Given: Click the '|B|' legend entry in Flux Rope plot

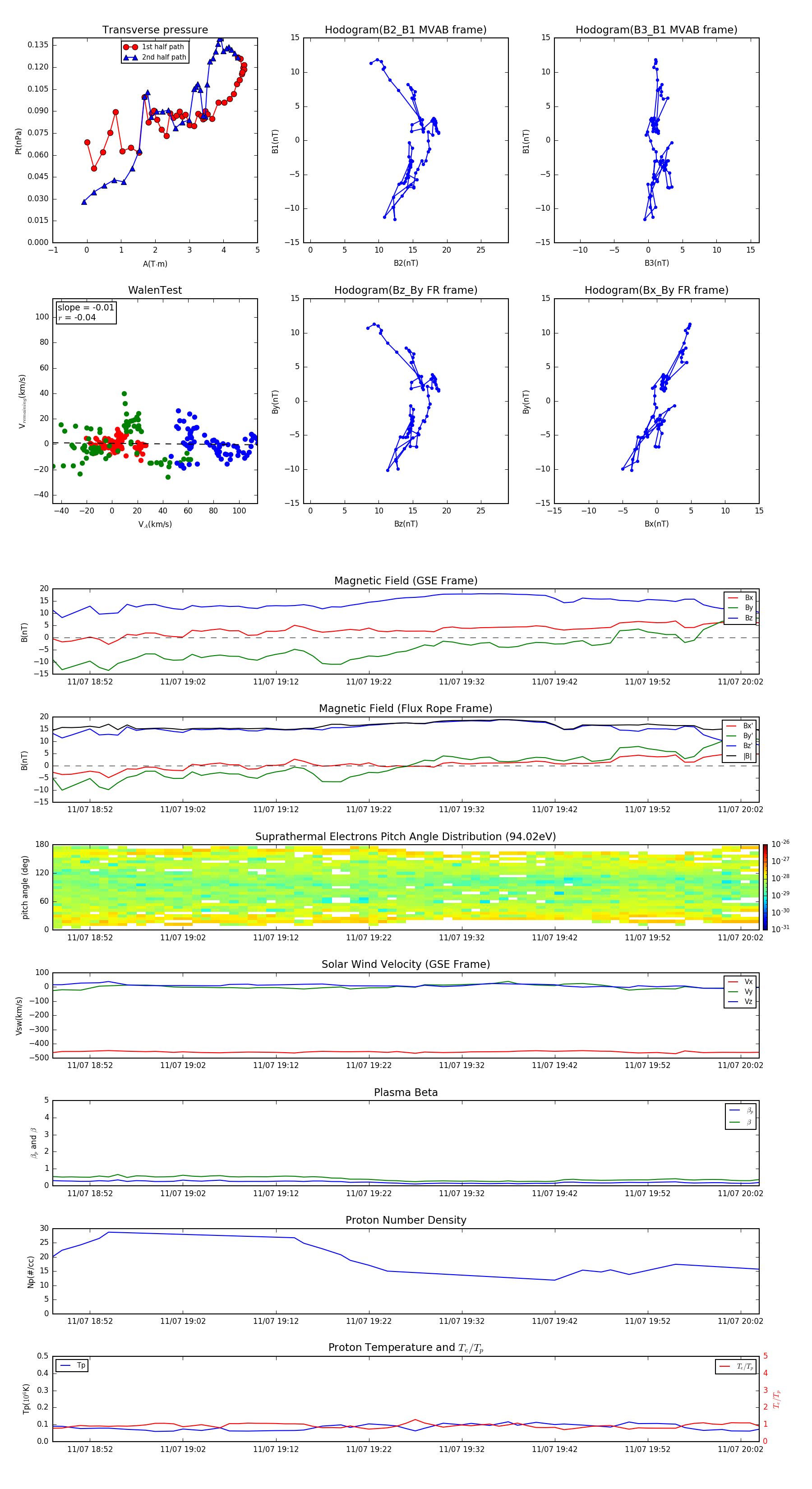Looking at the screenshot, I should [x=740, y=756].
